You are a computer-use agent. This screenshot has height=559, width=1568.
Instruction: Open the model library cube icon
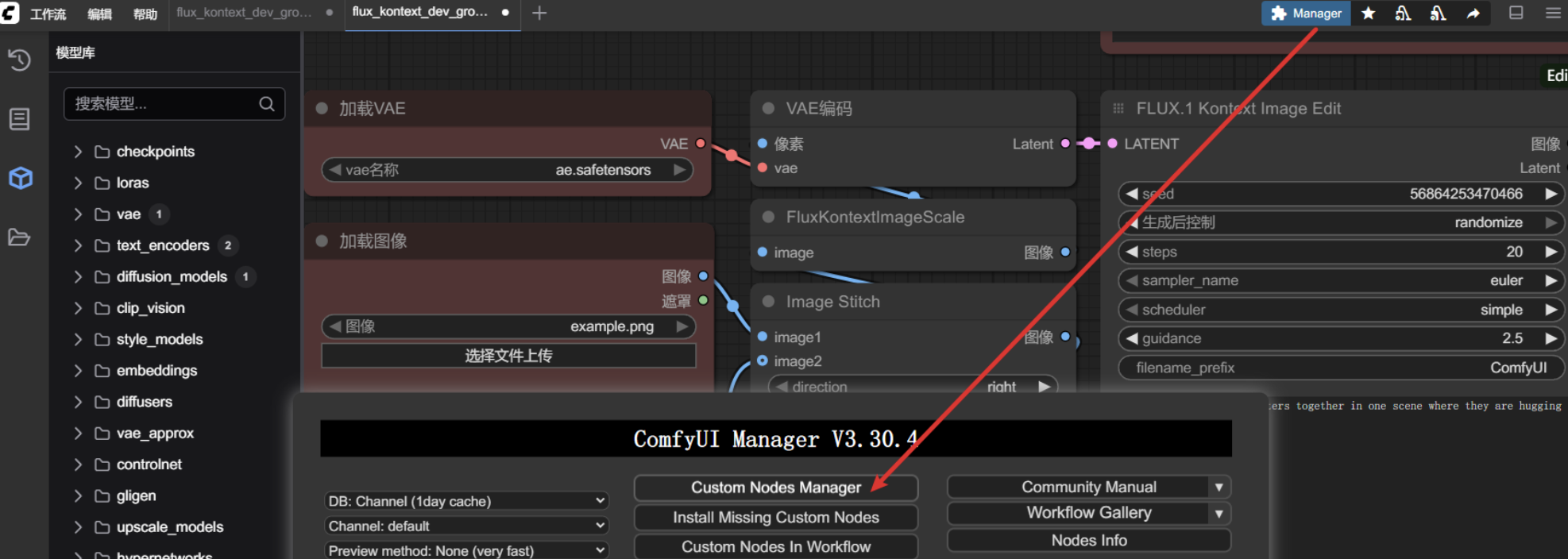pyautogui.click(x=20, y=178)
